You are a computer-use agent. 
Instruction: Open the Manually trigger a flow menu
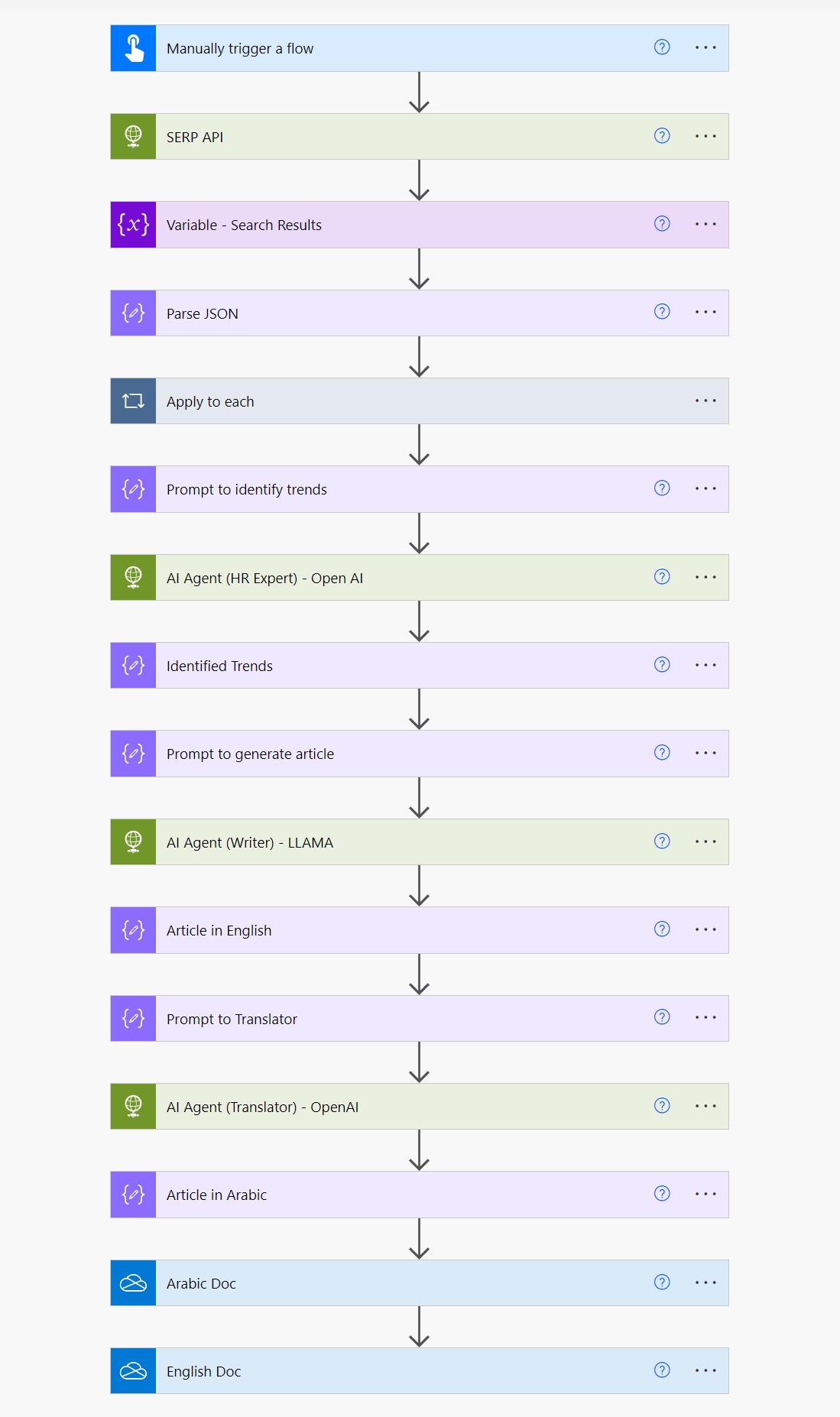(x=705, y=47)
